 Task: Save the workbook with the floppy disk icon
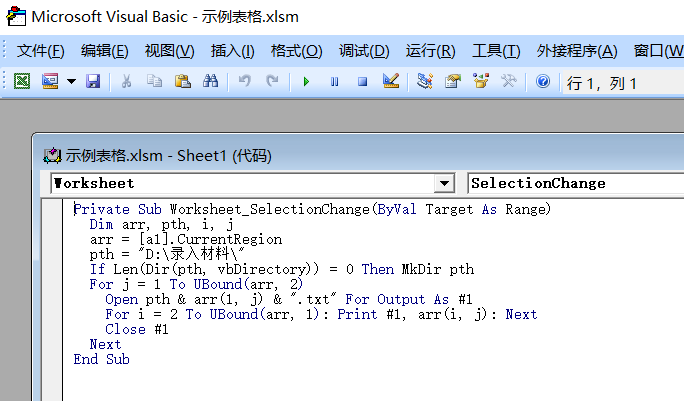pos(93,82)
